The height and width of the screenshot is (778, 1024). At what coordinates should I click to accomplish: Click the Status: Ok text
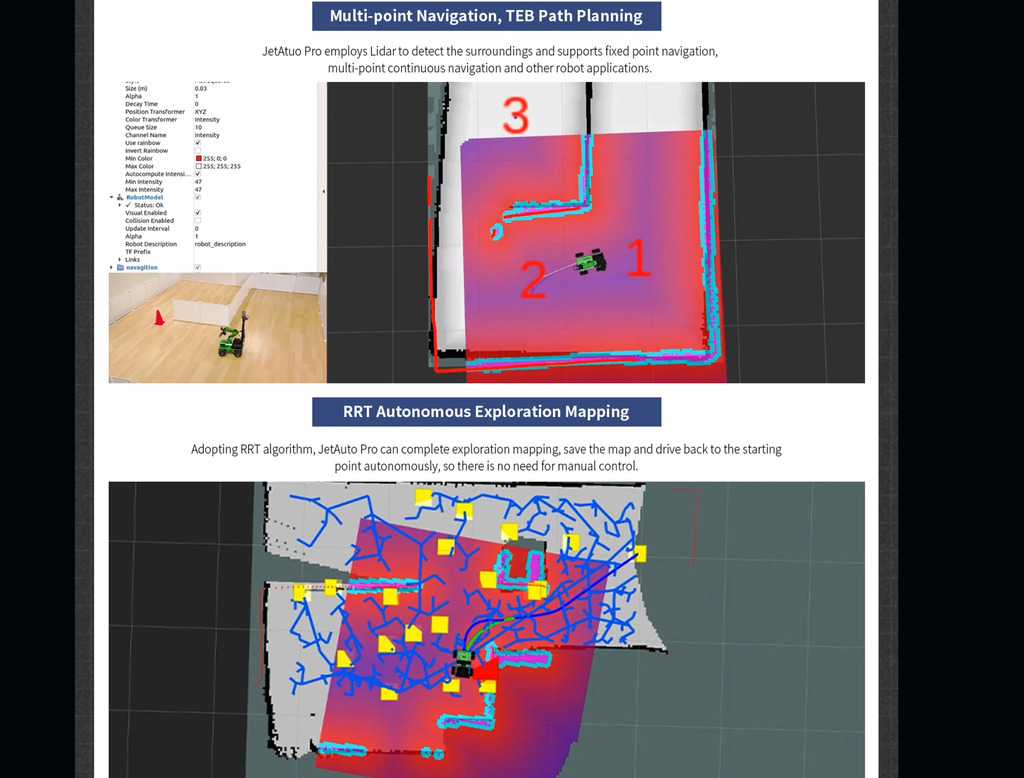(x=149, y=205)
